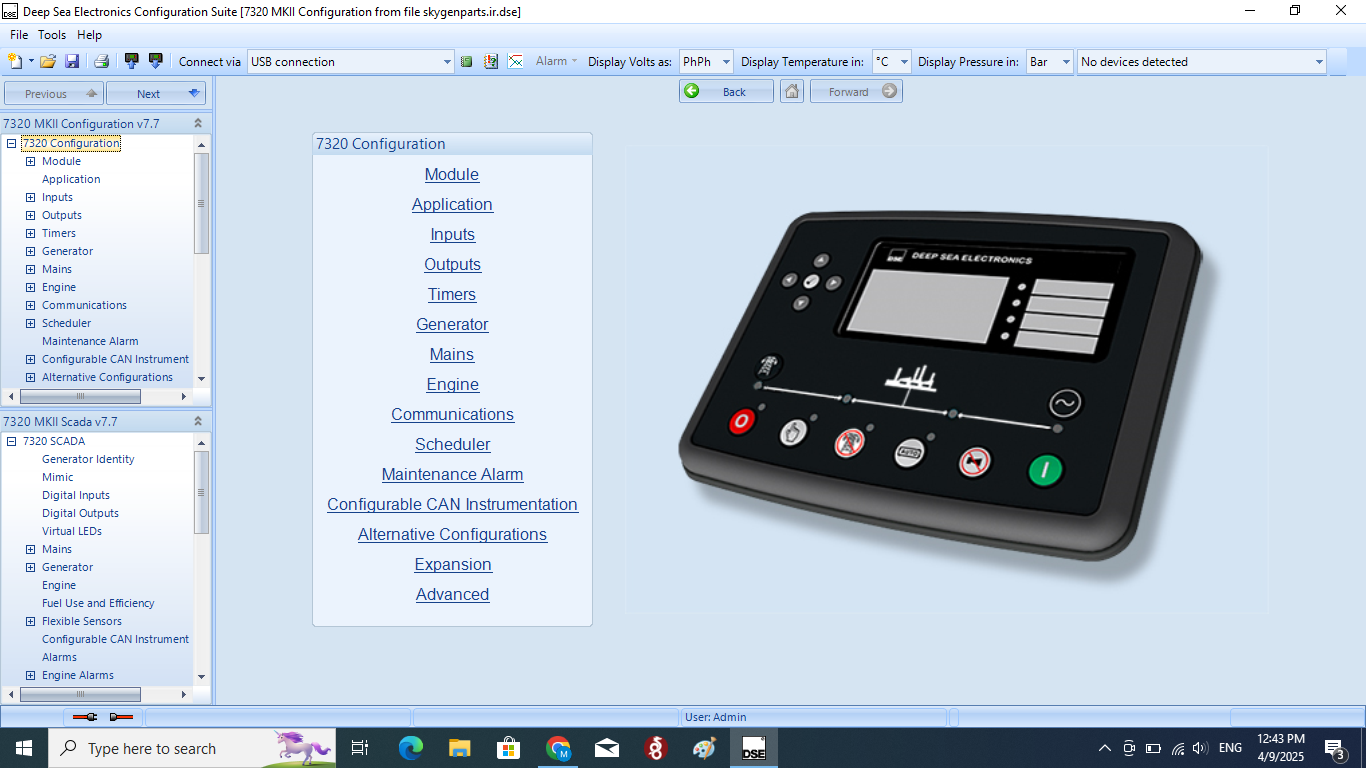Image resolution: width=1366 pixels, height=768 pixels.
Task: Read configuration from module (up arrow icon)
Action: pos(131,61)
